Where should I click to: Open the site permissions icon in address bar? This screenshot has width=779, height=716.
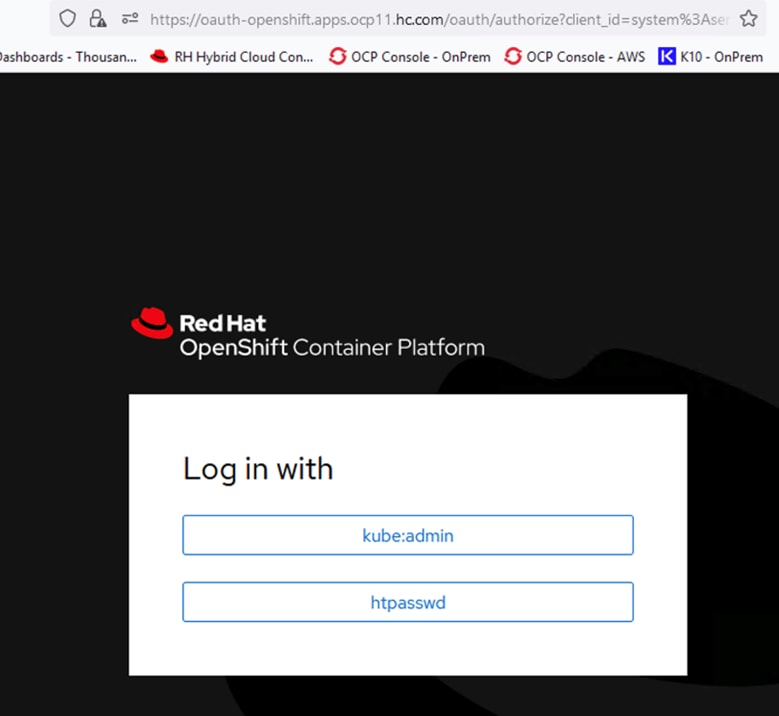(x=130, y=19)
